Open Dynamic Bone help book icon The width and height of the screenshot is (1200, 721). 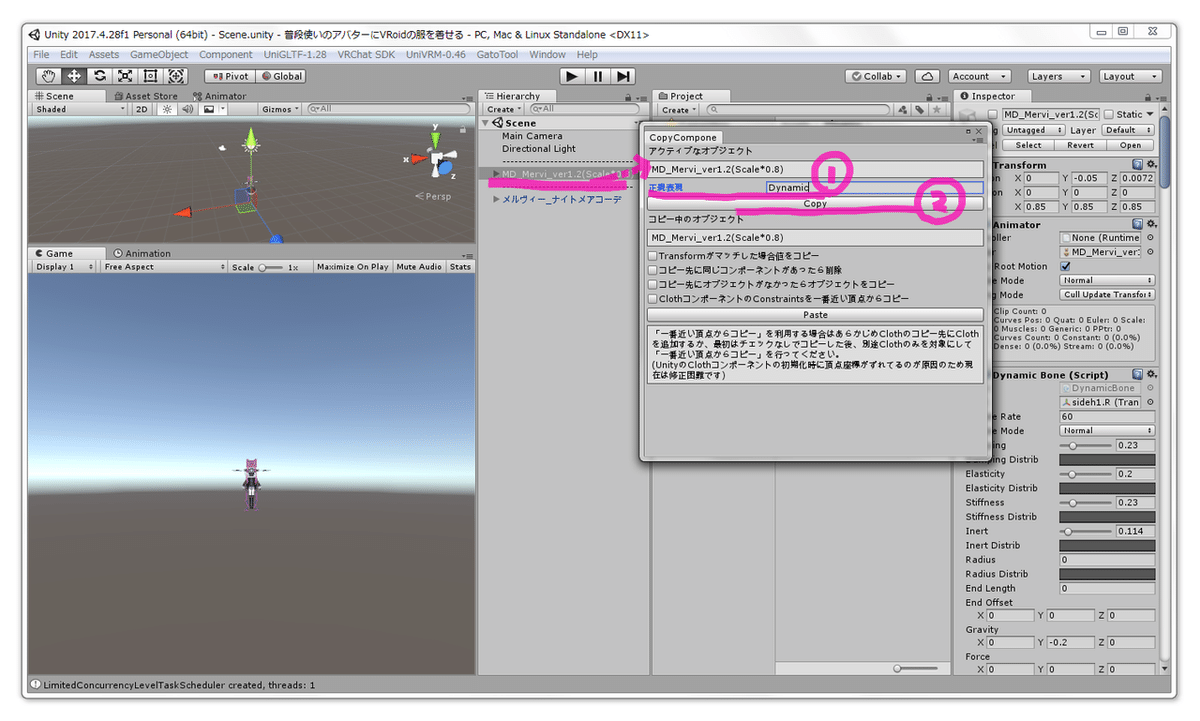coord(1138,375)
